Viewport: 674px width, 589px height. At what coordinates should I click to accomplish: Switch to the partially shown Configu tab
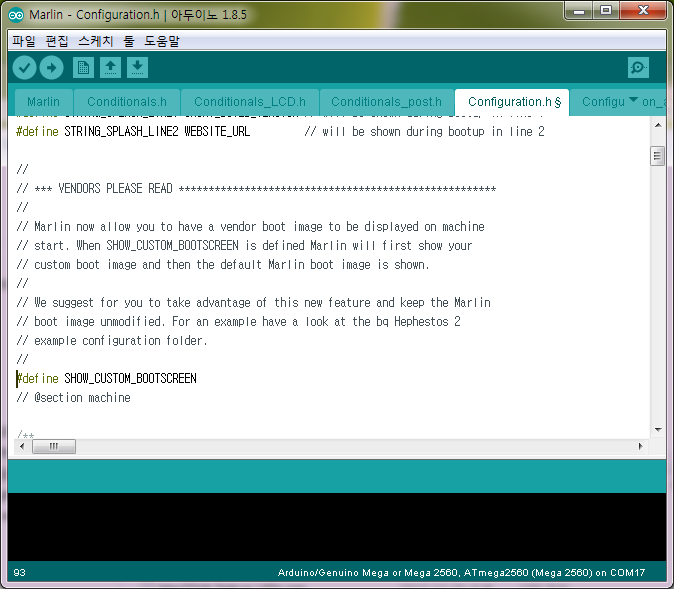603,102
